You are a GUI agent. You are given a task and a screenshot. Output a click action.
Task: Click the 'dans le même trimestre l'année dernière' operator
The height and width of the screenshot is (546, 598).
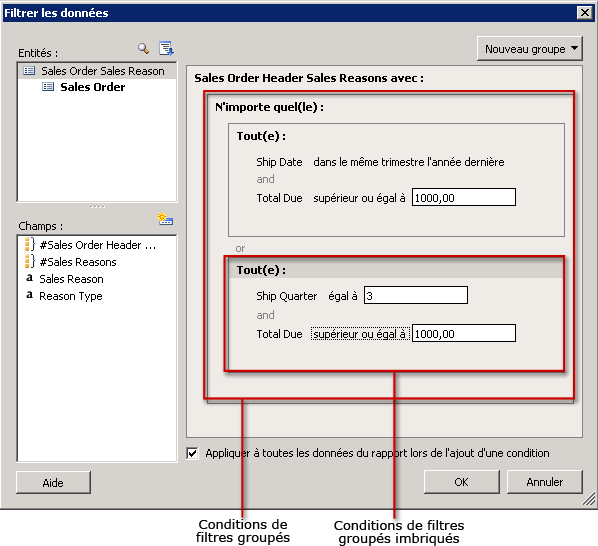click(x=408, y=162)
